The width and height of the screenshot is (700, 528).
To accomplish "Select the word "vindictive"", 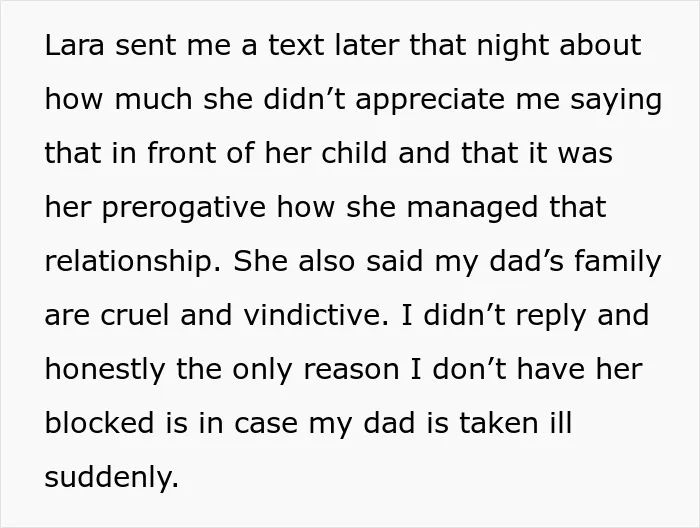I will pyautogui.click(x=313, y=315).
